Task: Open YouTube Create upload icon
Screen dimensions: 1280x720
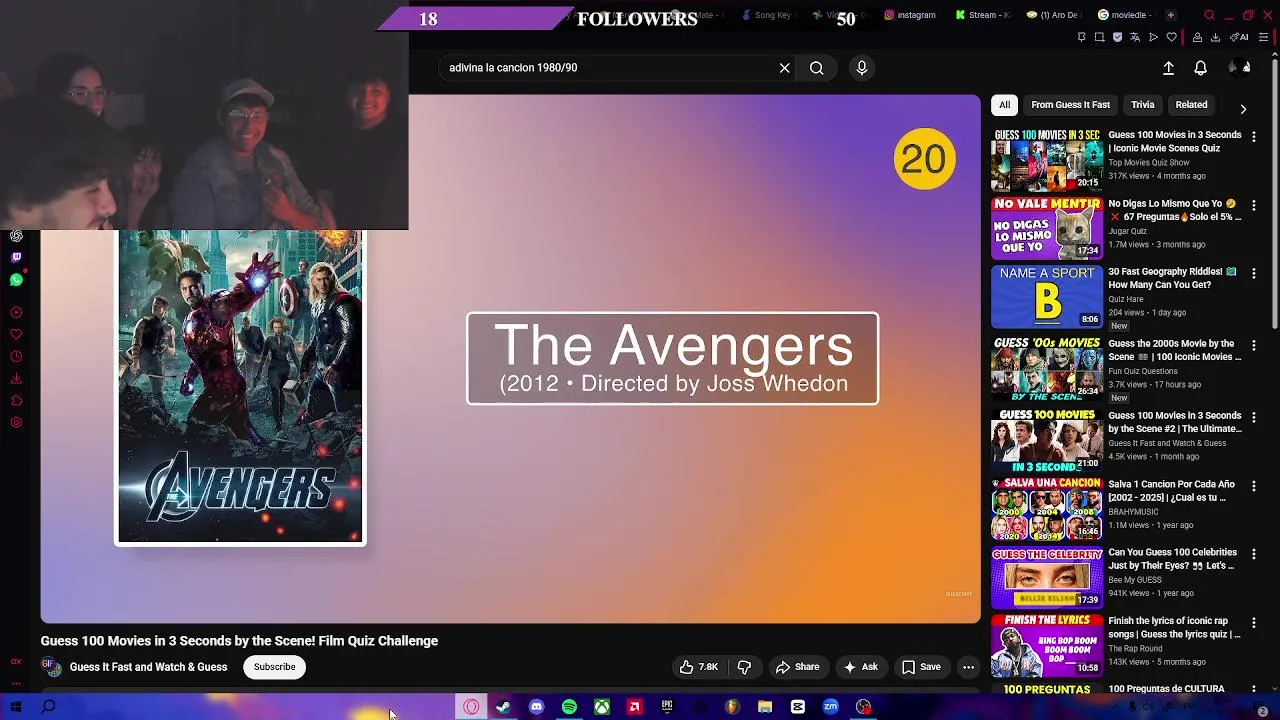Action: [x=1168, y=68]
